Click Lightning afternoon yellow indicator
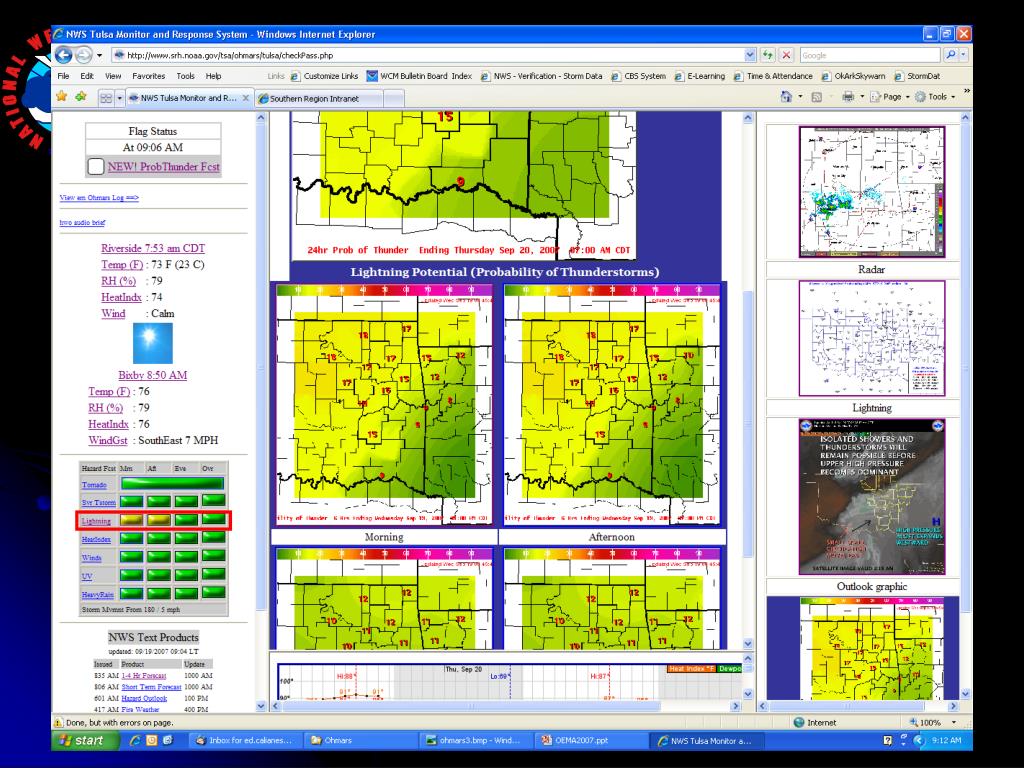 [159, 520]
